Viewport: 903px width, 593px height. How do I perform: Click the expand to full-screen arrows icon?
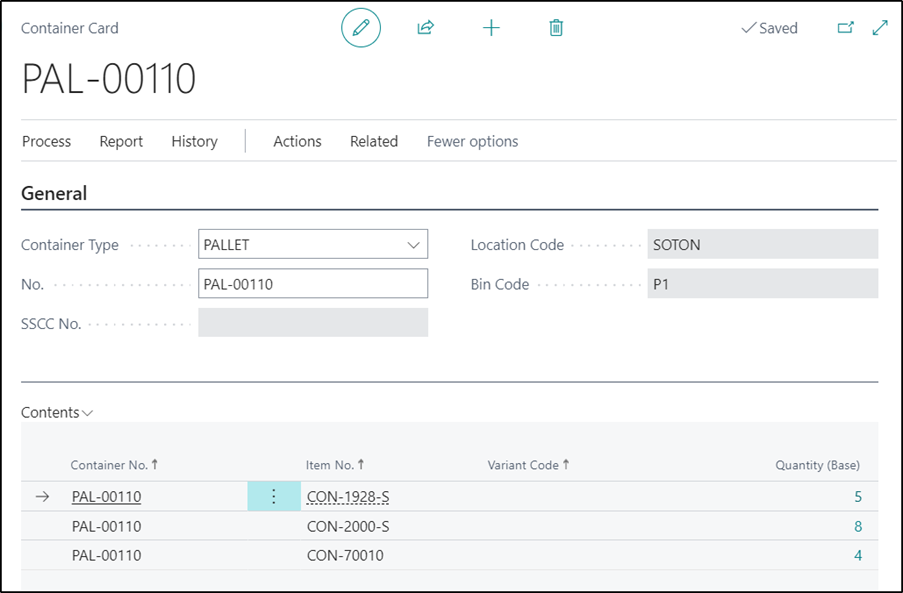pyautogui.click(x=880, y=28)
